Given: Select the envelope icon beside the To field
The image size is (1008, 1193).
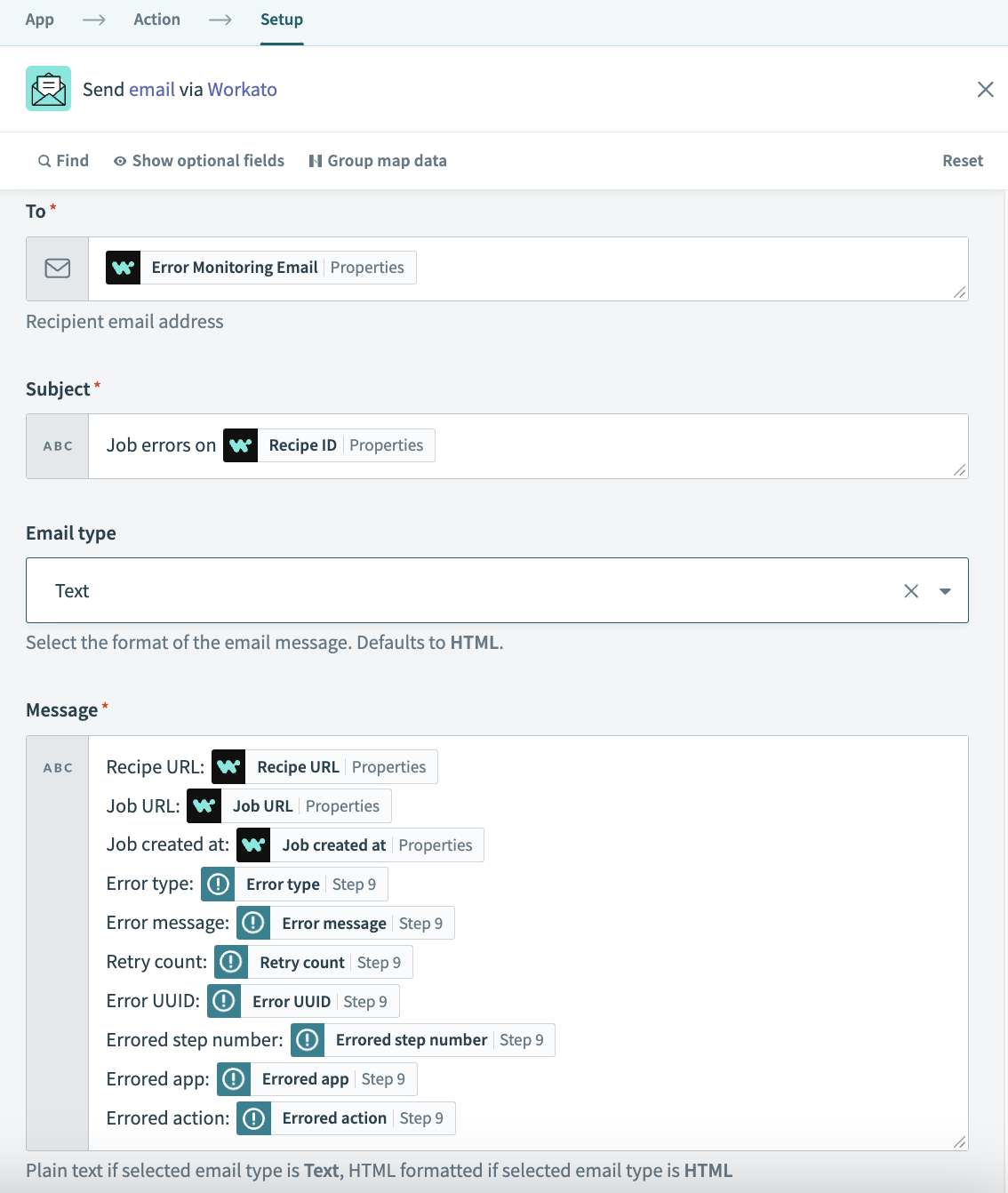Looking at the screenshot, I should (x=57, y=268).
